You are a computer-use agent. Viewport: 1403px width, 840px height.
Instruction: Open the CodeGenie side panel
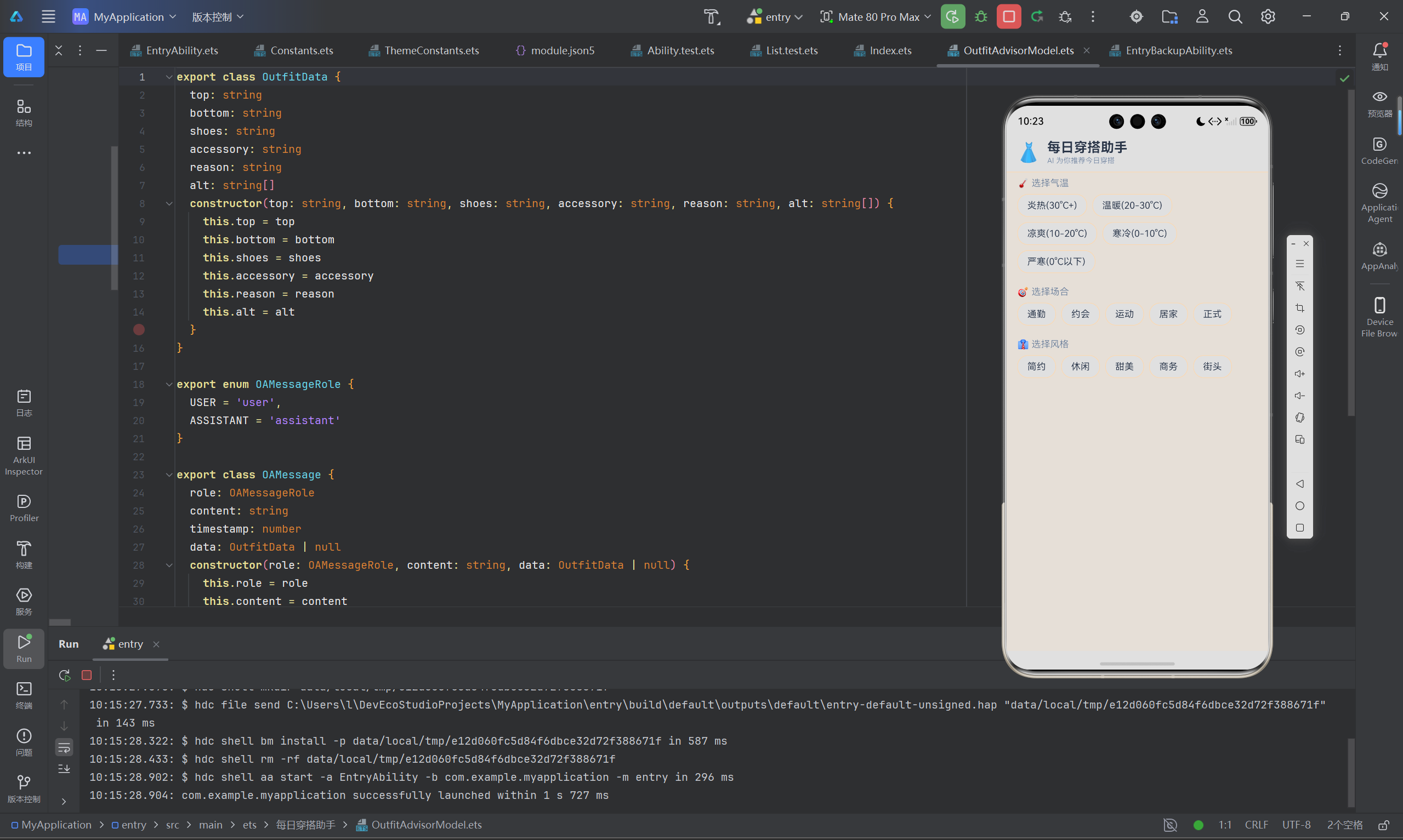(1379, 151)
